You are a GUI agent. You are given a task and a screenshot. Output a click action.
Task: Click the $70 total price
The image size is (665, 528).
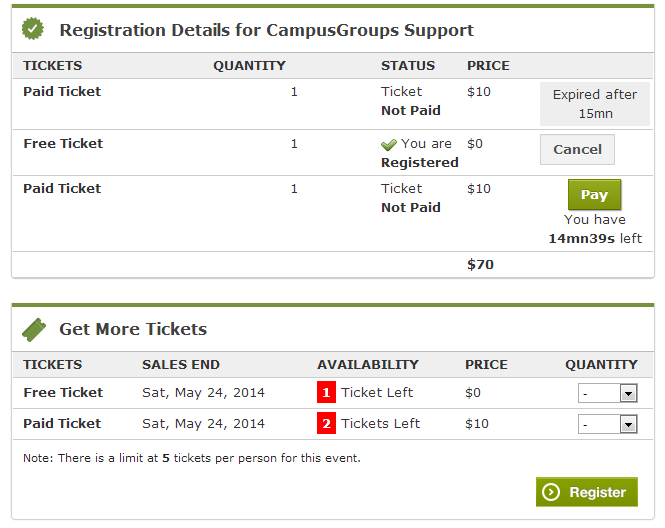point(480,265)
